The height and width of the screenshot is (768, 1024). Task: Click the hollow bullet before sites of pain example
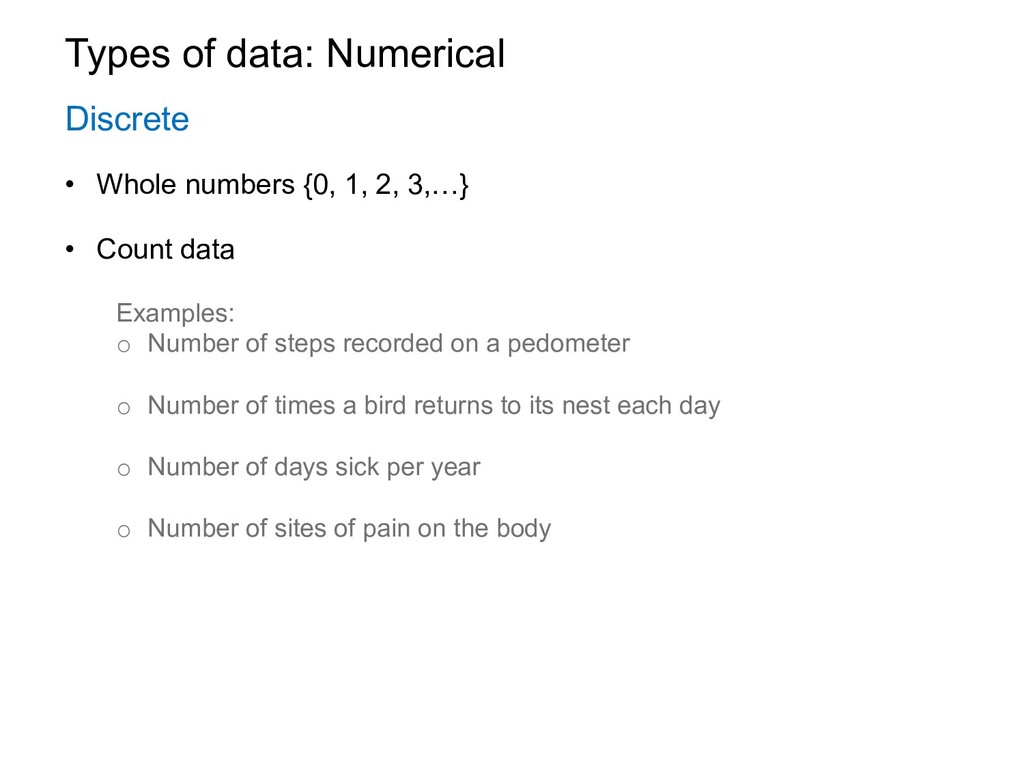[x=123, y=531]
